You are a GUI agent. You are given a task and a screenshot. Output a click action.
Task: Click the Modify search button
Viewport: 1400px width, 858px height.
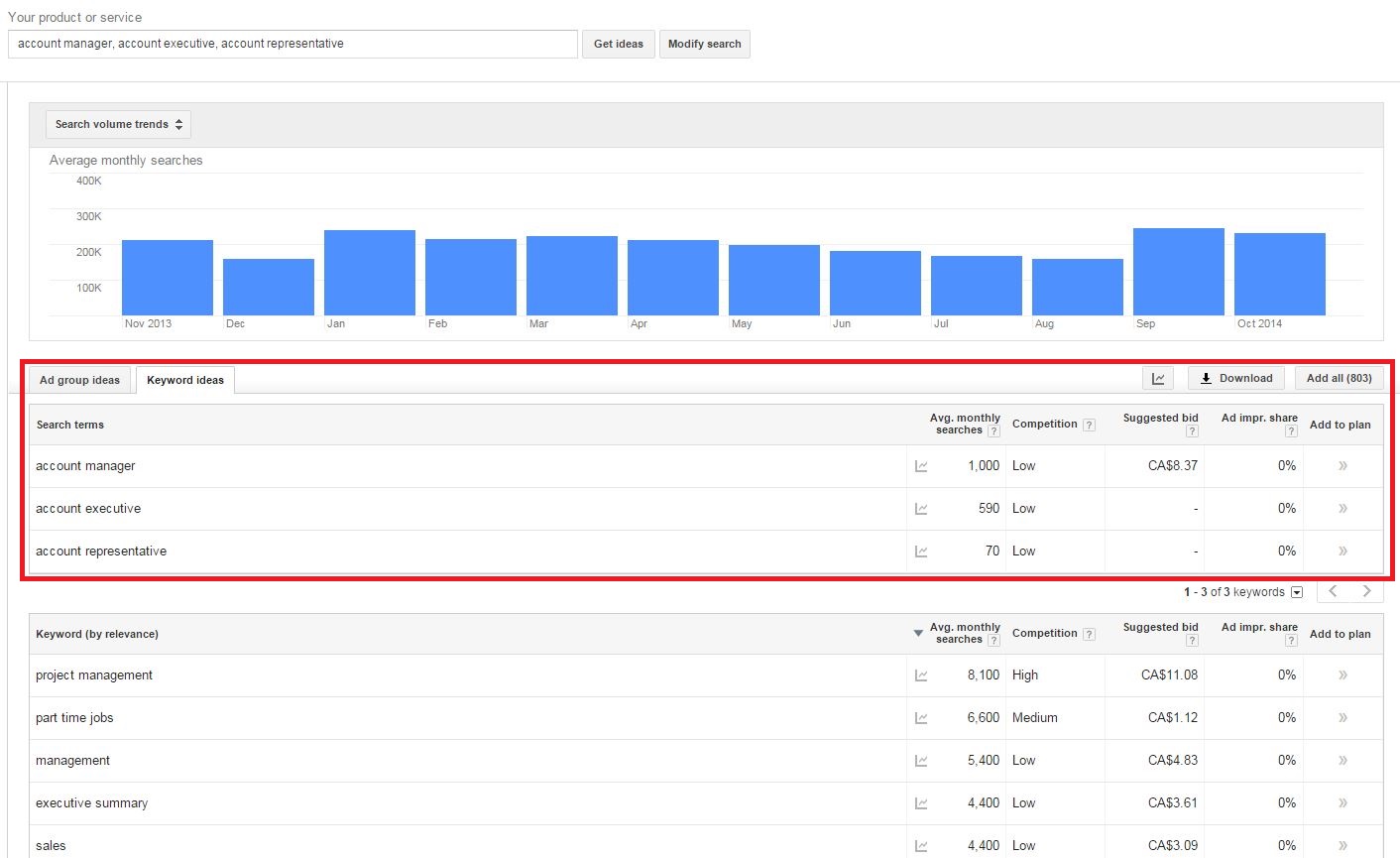(705, 44)
